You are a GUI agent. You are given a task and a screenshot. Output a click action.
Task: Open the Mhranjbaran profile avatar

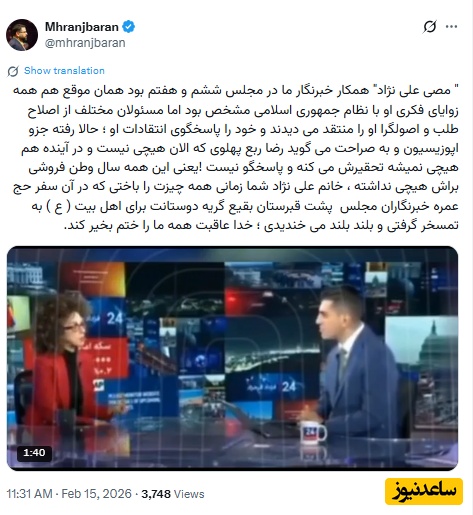click(22, 35)
